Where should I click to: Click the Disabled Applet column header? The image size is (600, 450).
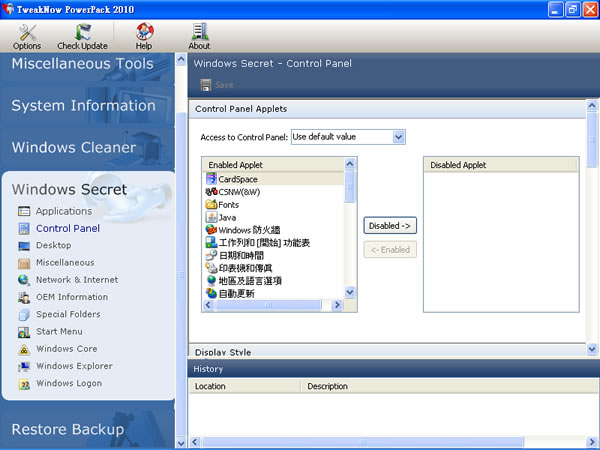pyautogui.click(x=501, y=165)
